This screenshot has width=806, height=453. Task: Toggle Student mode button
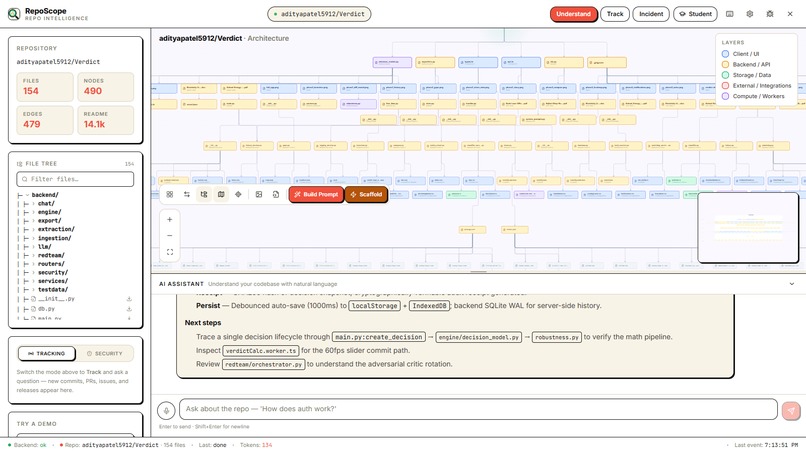pos(695,14)
